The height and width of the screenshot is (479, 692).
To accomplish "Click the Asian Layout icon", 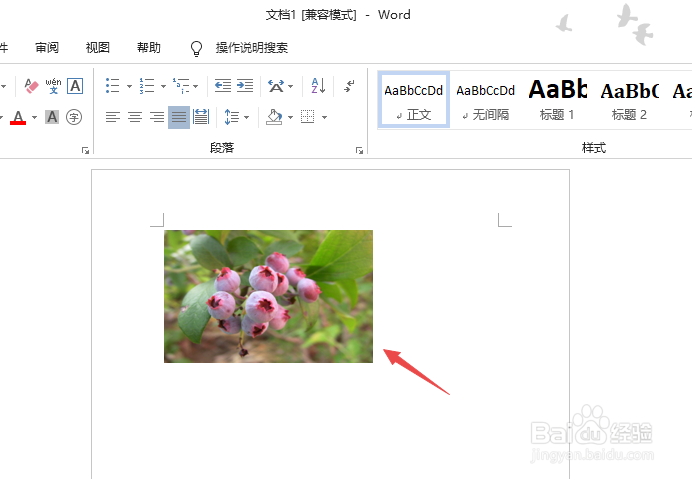I will (x=276, y=86).
